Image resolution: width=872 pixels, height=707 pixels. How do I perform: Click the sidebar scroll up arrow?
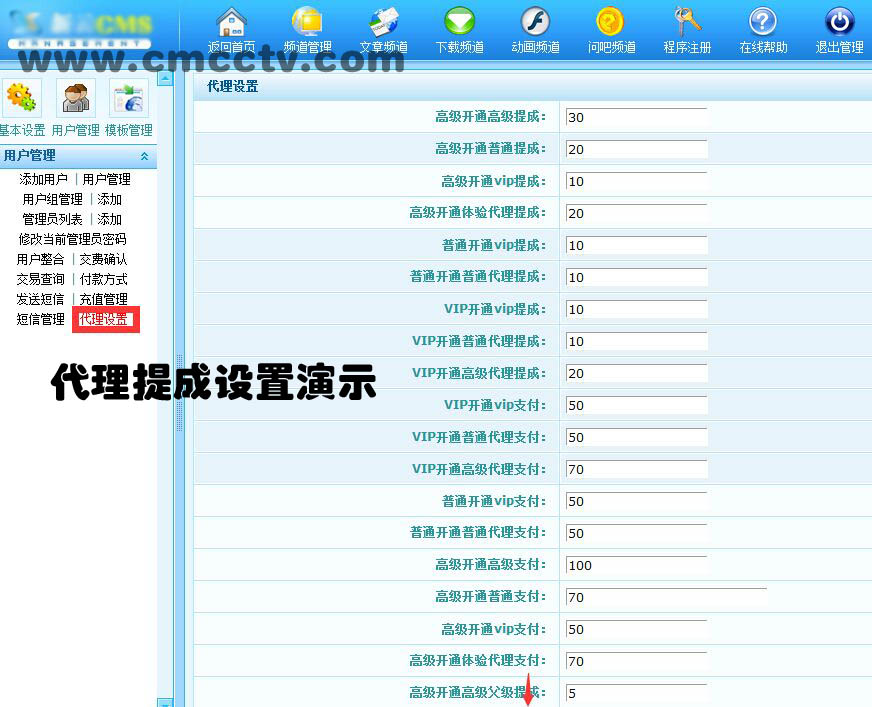click(x=165, y=78)
